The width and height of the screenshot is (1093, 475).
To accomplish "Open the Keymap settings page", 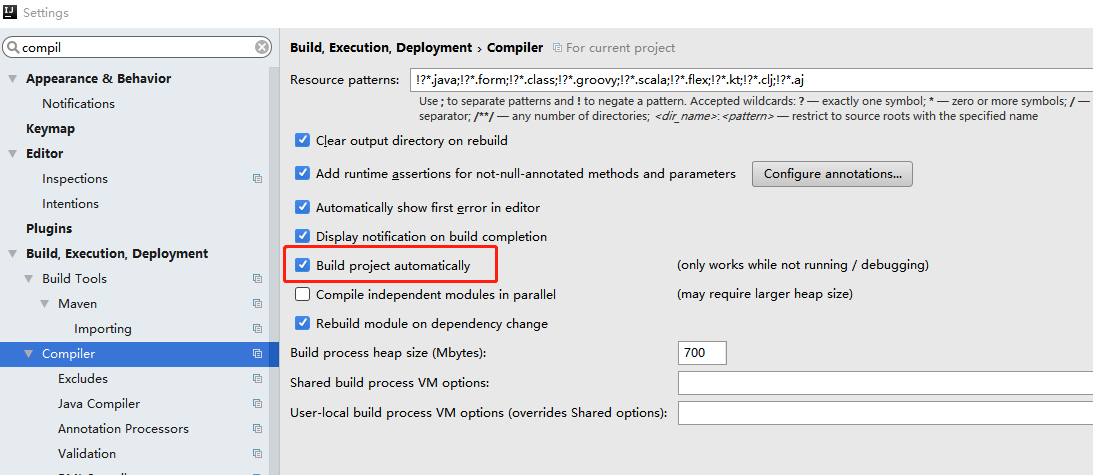I will click(50, 129).
